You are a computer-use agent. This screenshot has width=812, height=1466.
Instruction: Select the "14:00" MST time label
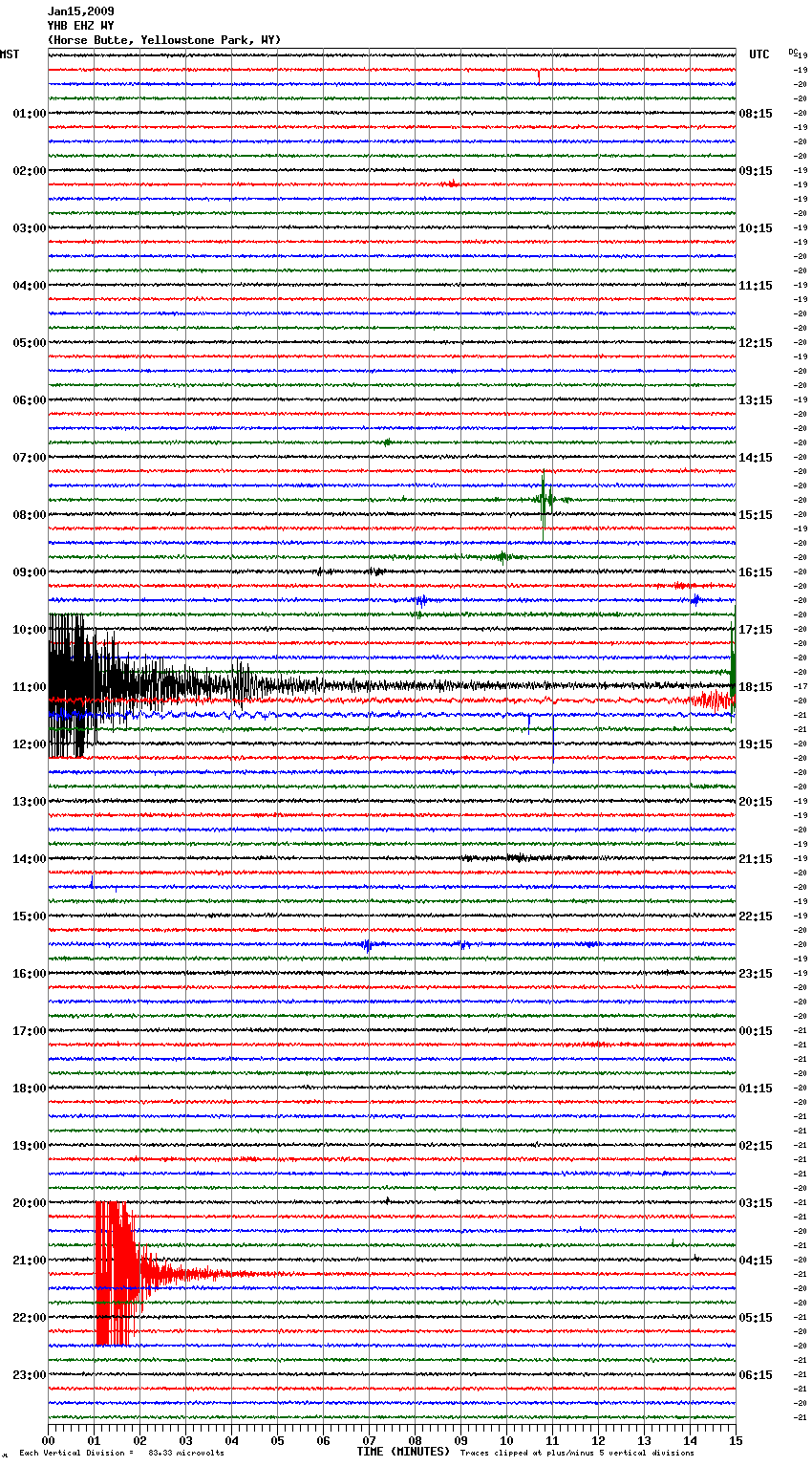pos(30,859)
